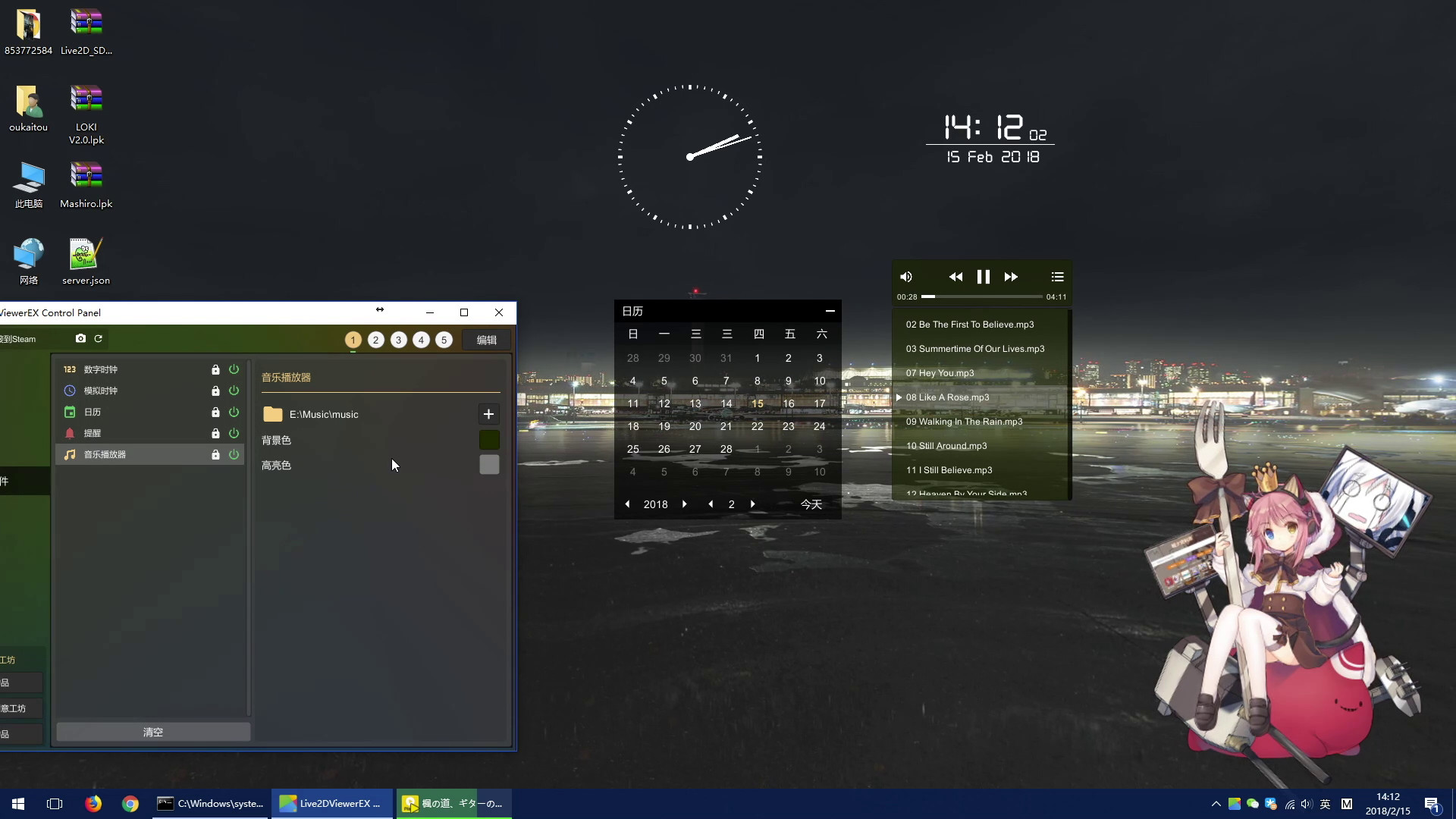Select 08 Like A Rose.mp3 in playlist
1456x819 pixels.
[x=949, y=397]
